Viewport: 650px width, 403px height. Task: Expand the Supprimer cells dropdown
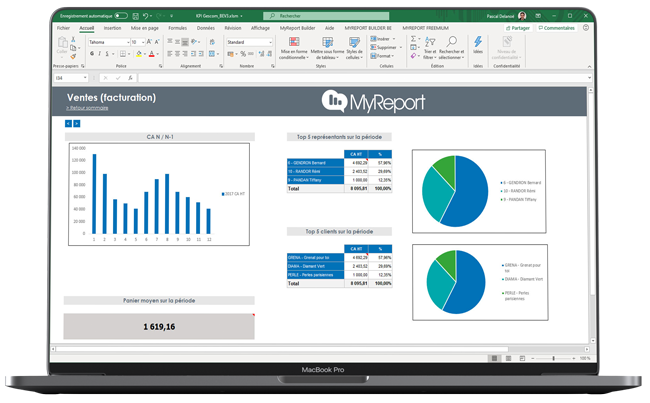[401, 47]
